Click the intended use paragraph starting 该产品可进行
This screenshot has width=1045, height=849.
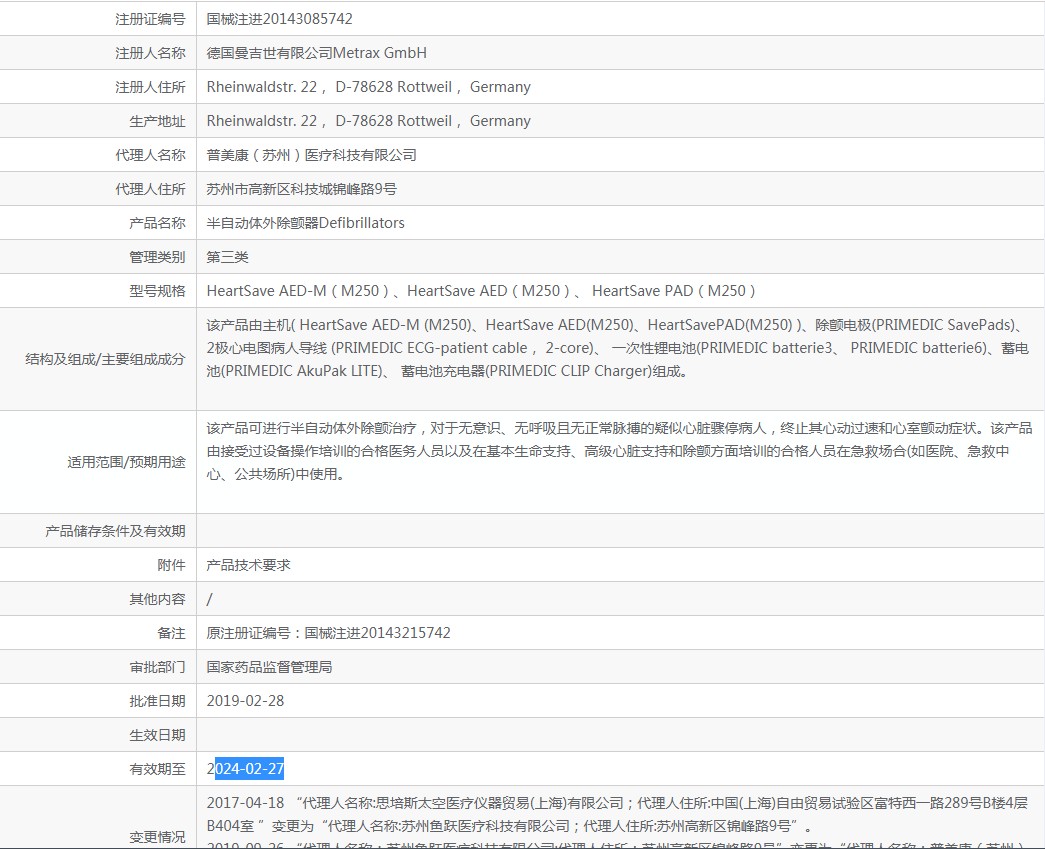point(619,451)
